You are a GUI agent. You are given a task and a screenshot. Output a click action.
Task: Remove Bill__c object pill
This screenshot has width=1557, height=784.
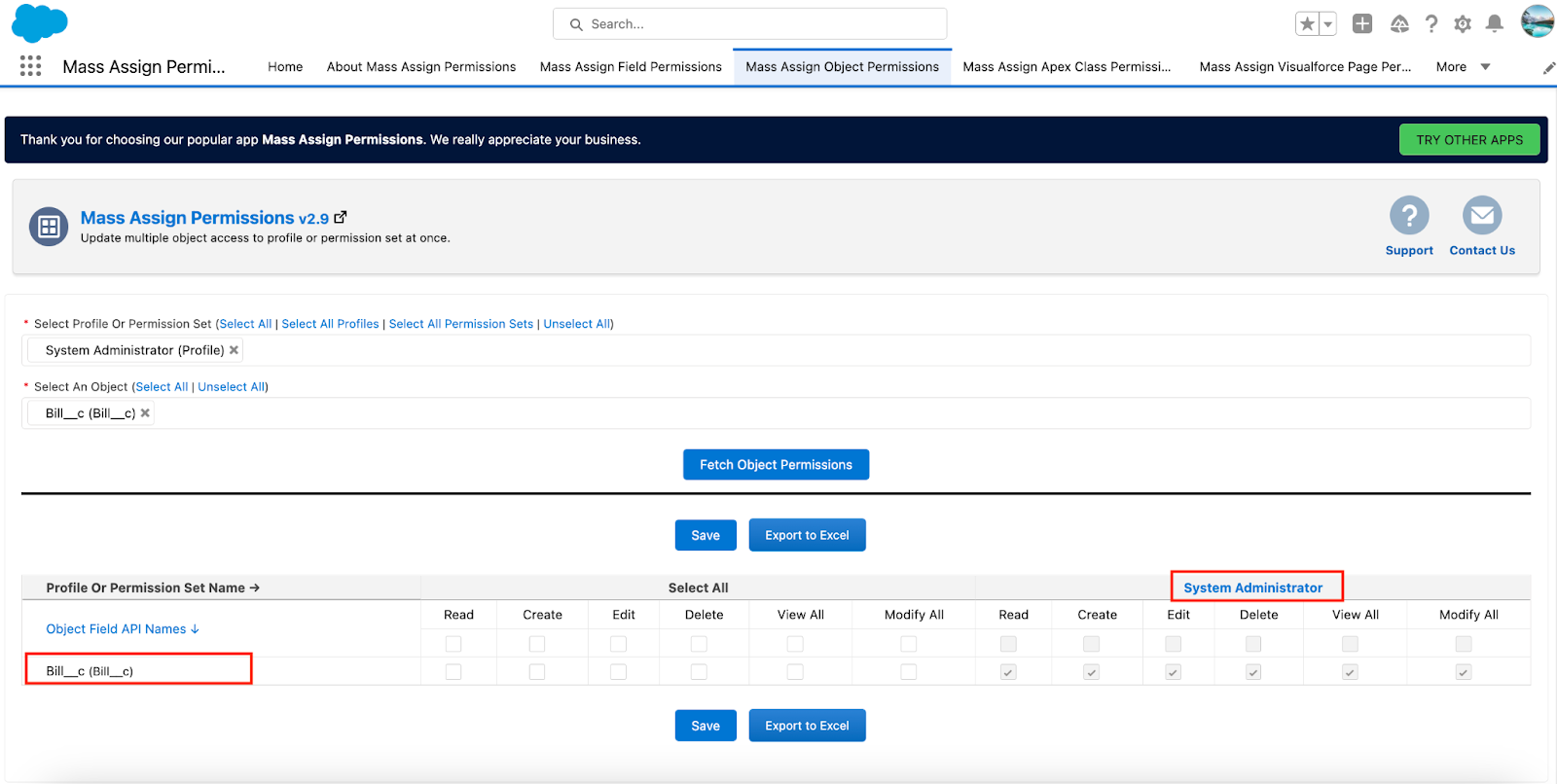click(145, 413)
